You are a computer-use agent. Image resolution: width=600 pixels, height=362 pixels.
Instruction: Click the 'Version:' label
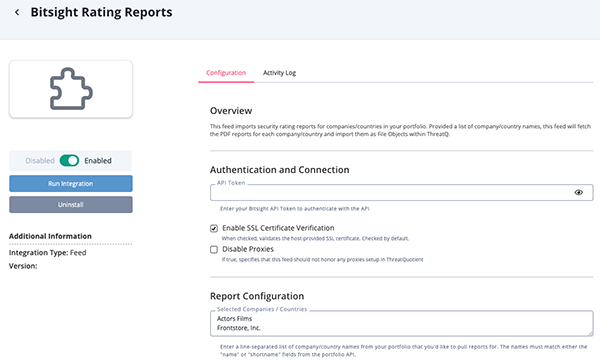click(23, 266)
